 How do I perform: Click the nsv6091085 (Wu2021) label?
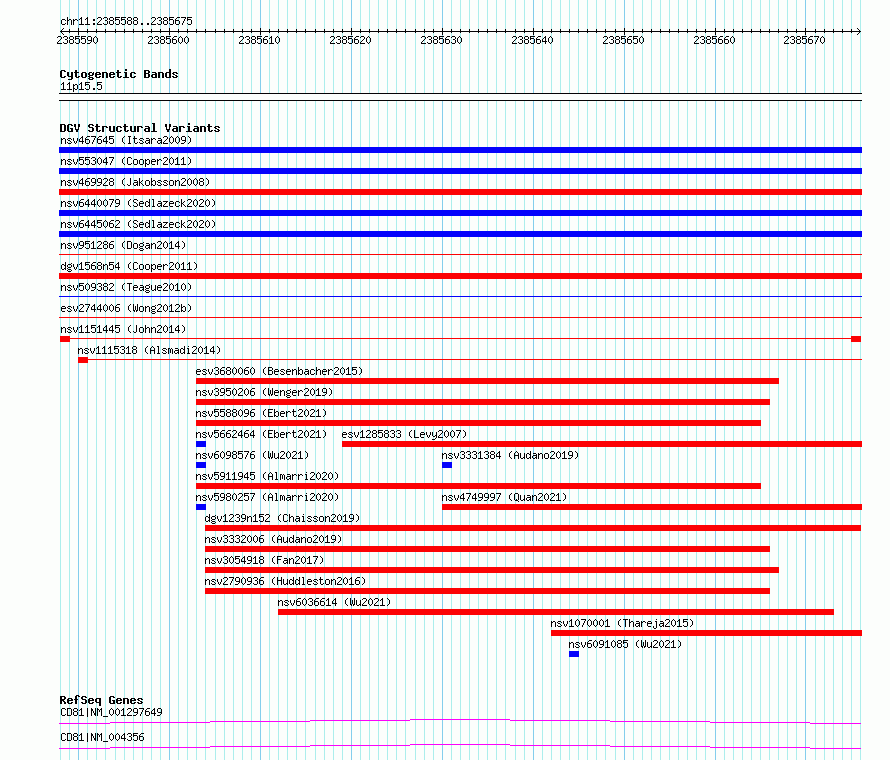pyautogui.click(x=625, y=644)
